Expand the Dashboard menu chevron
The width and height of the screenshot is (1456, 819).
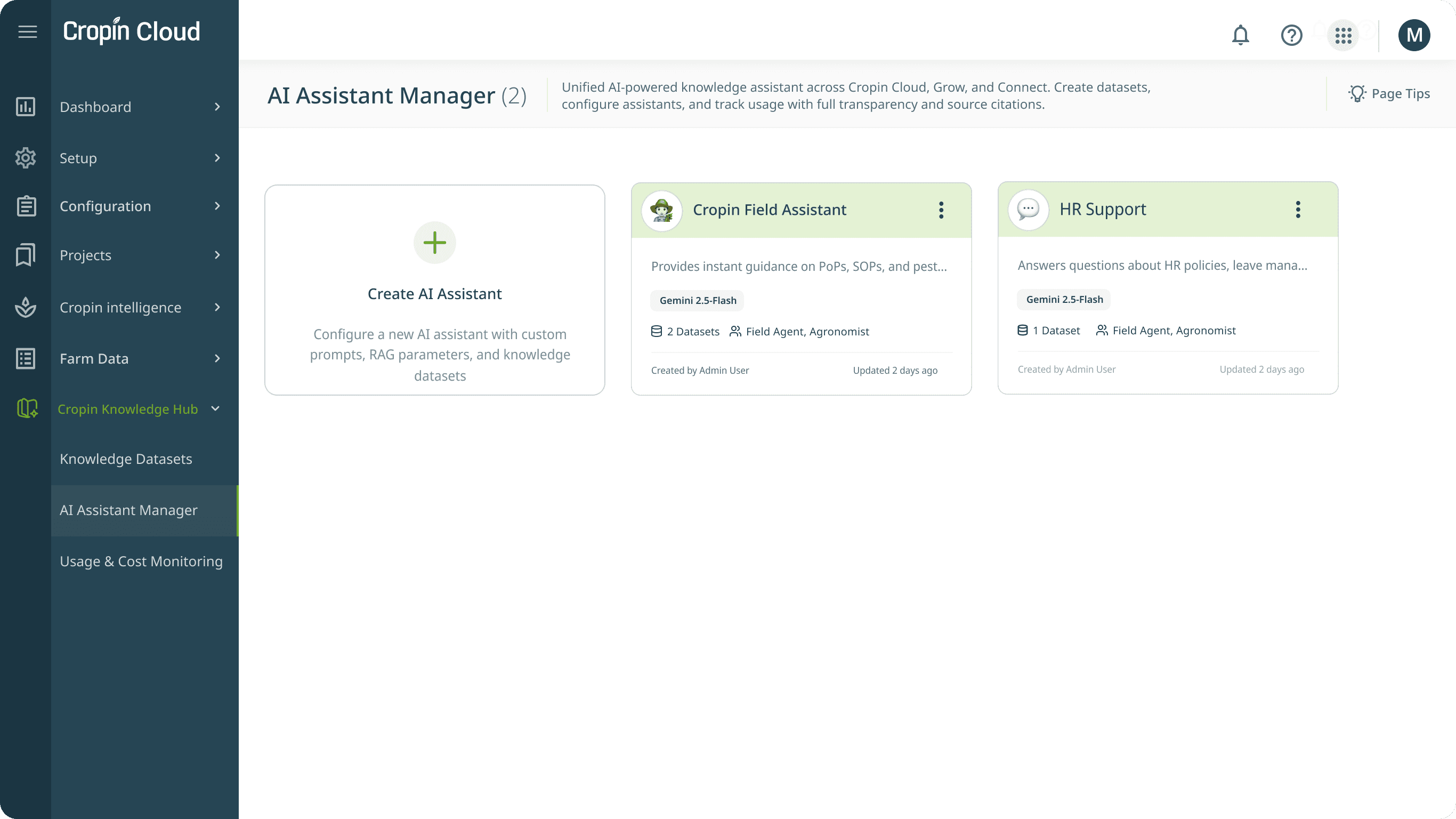(217, 107)
